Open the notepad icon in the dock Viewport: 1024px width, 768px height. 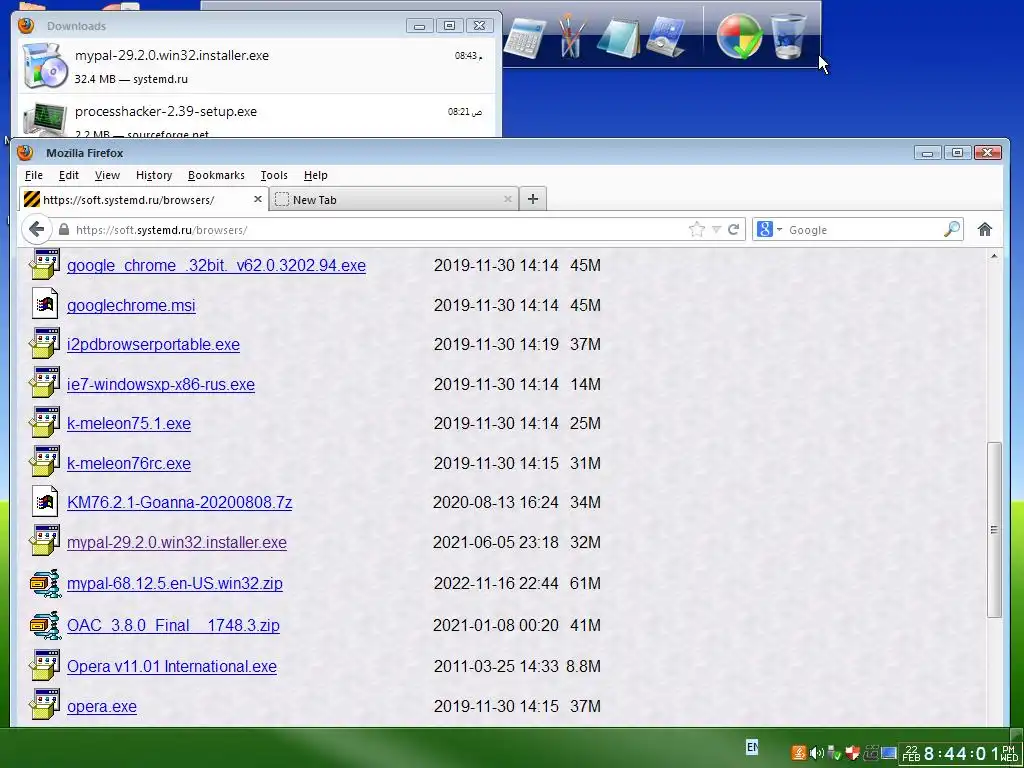point(618,38)
